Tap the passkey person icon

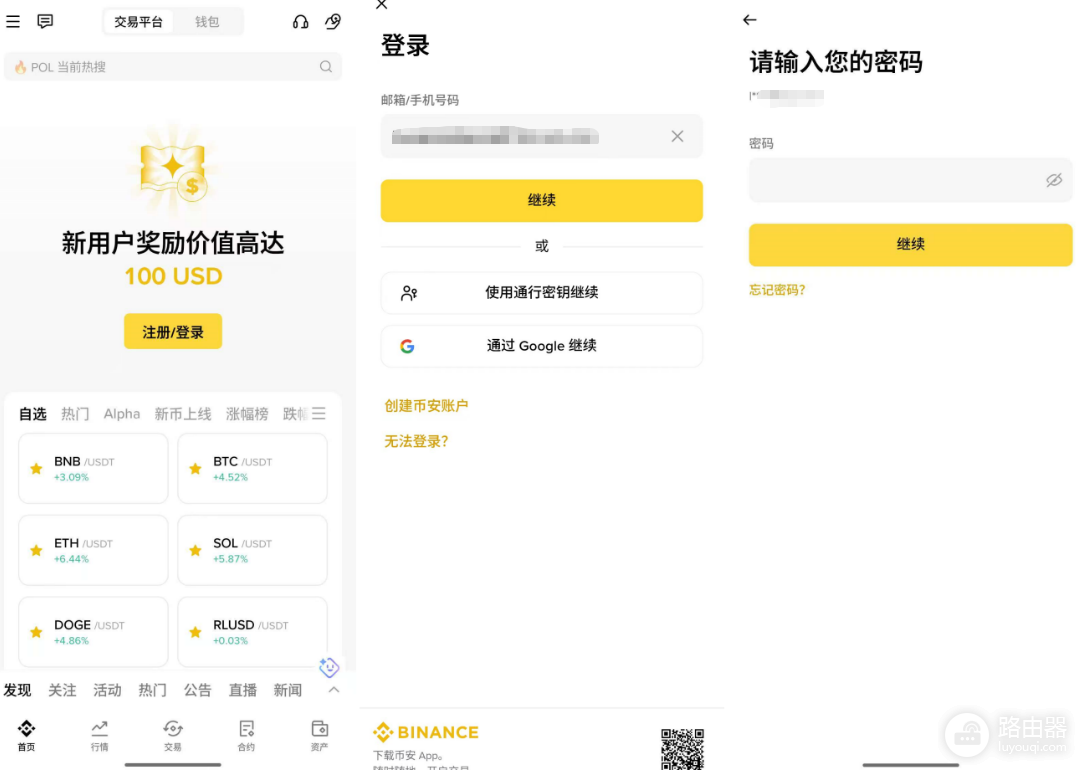[409, 293]
